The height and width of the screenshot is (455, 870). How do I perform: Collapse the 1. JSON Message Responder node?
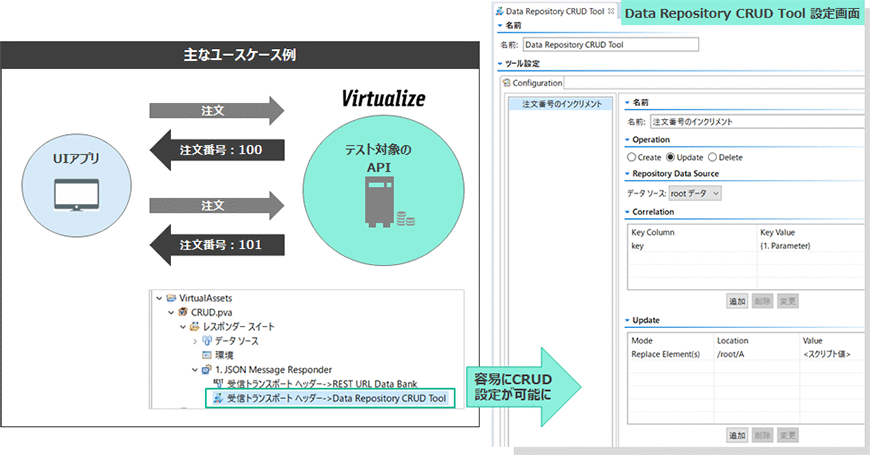pos(195,370)
